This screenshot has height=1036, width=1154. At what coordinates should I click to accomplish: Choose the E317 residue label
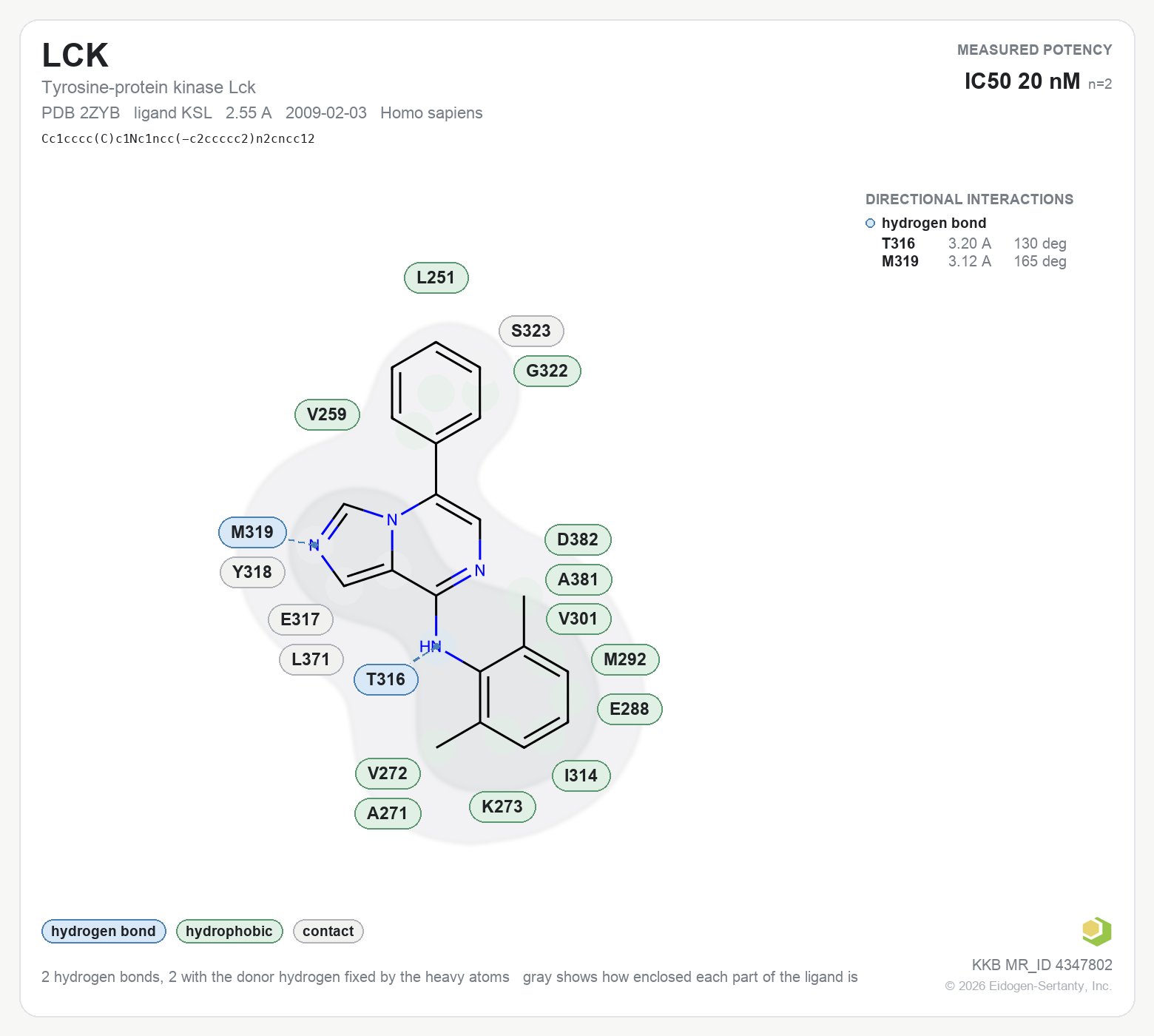coord(300,619)
